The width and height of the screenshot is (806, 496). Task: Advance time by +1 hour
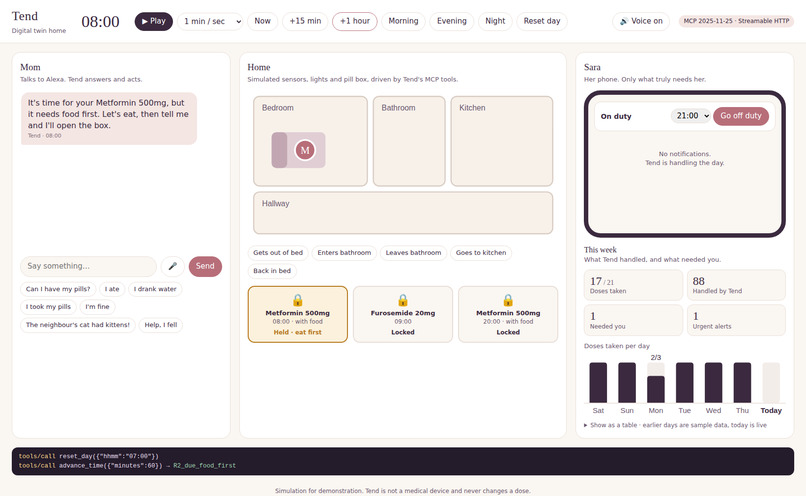pyautogui.click(x=355, y=21)
